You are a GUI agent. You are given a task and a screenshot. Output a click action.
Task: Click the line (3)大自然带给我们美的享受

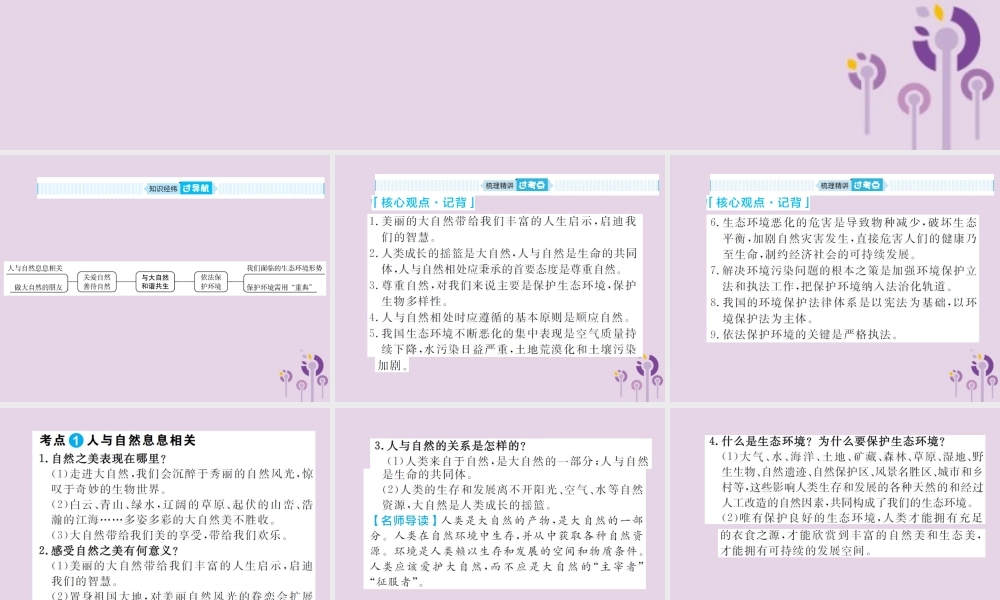click(x=172, y=535)
